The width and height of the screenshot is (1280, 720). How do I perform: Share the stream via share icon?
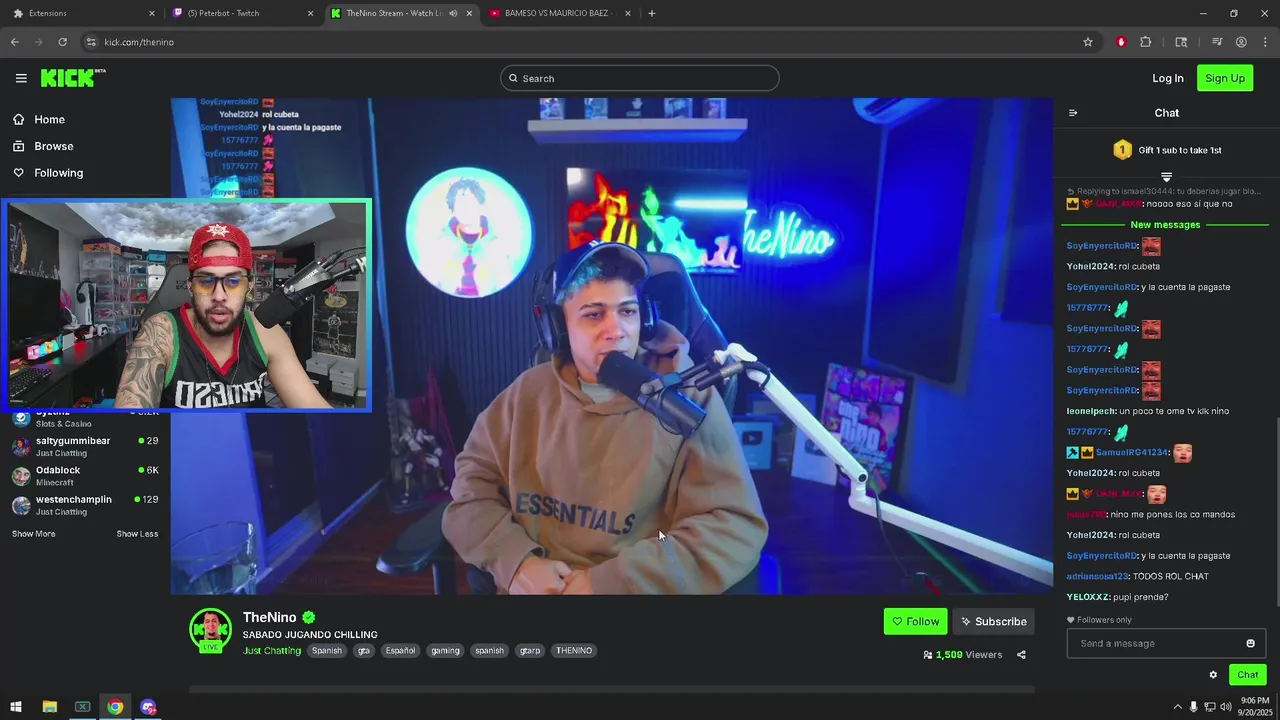tap(1021, 655)
